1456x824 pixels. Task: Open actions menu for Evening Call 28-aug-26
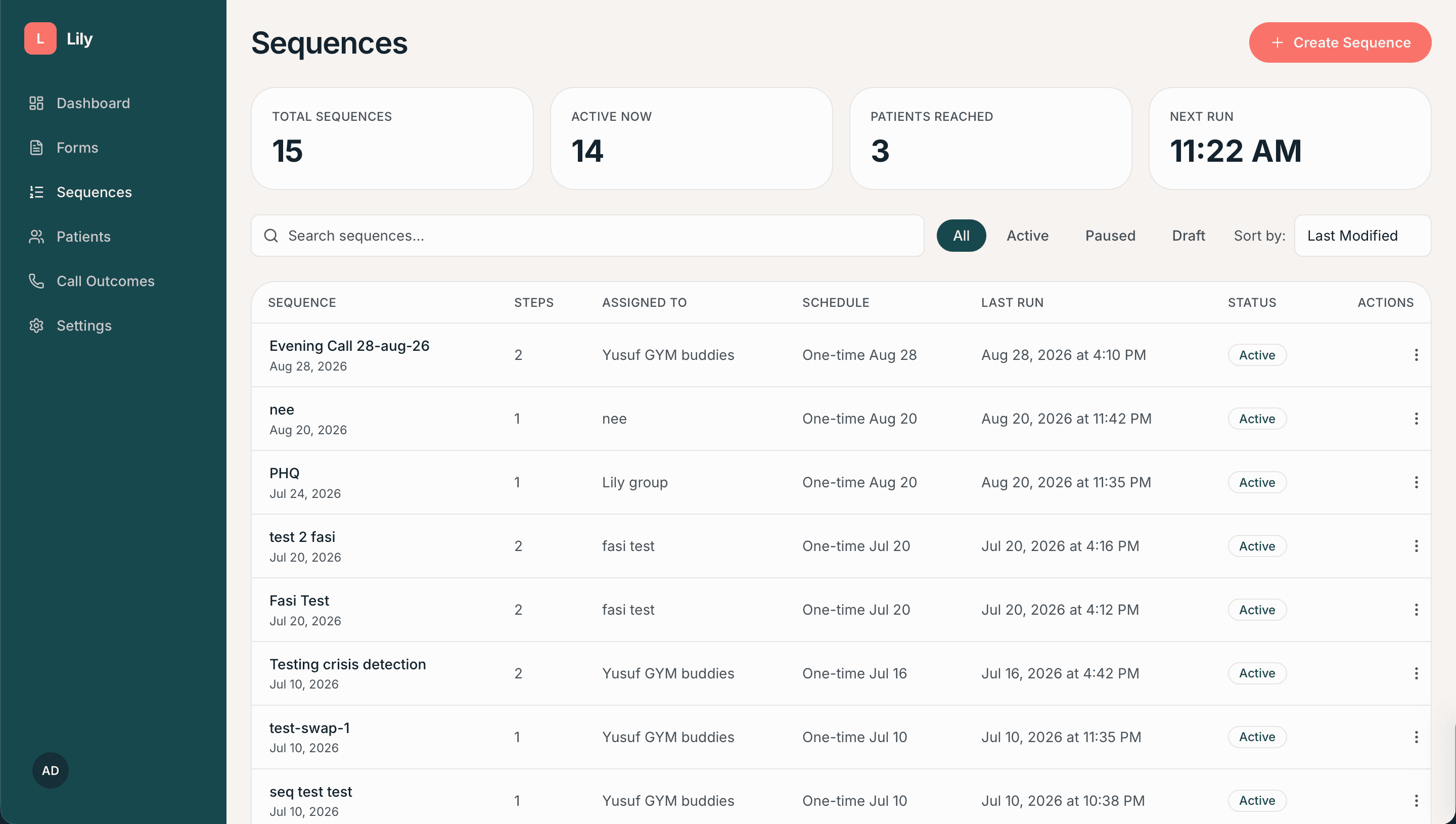coord(1416,355)
